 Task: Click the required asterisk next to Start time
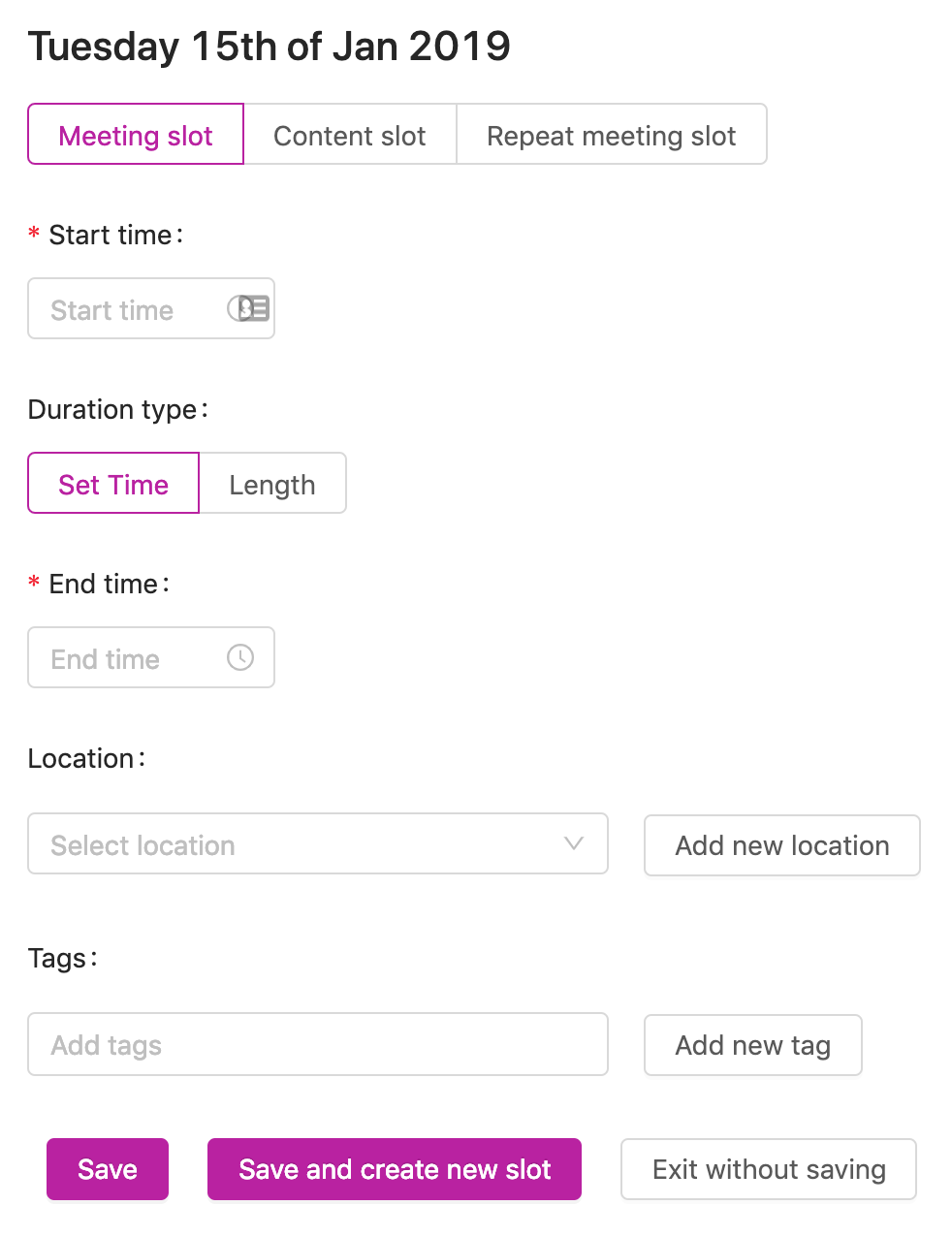(x=33, y=235)
